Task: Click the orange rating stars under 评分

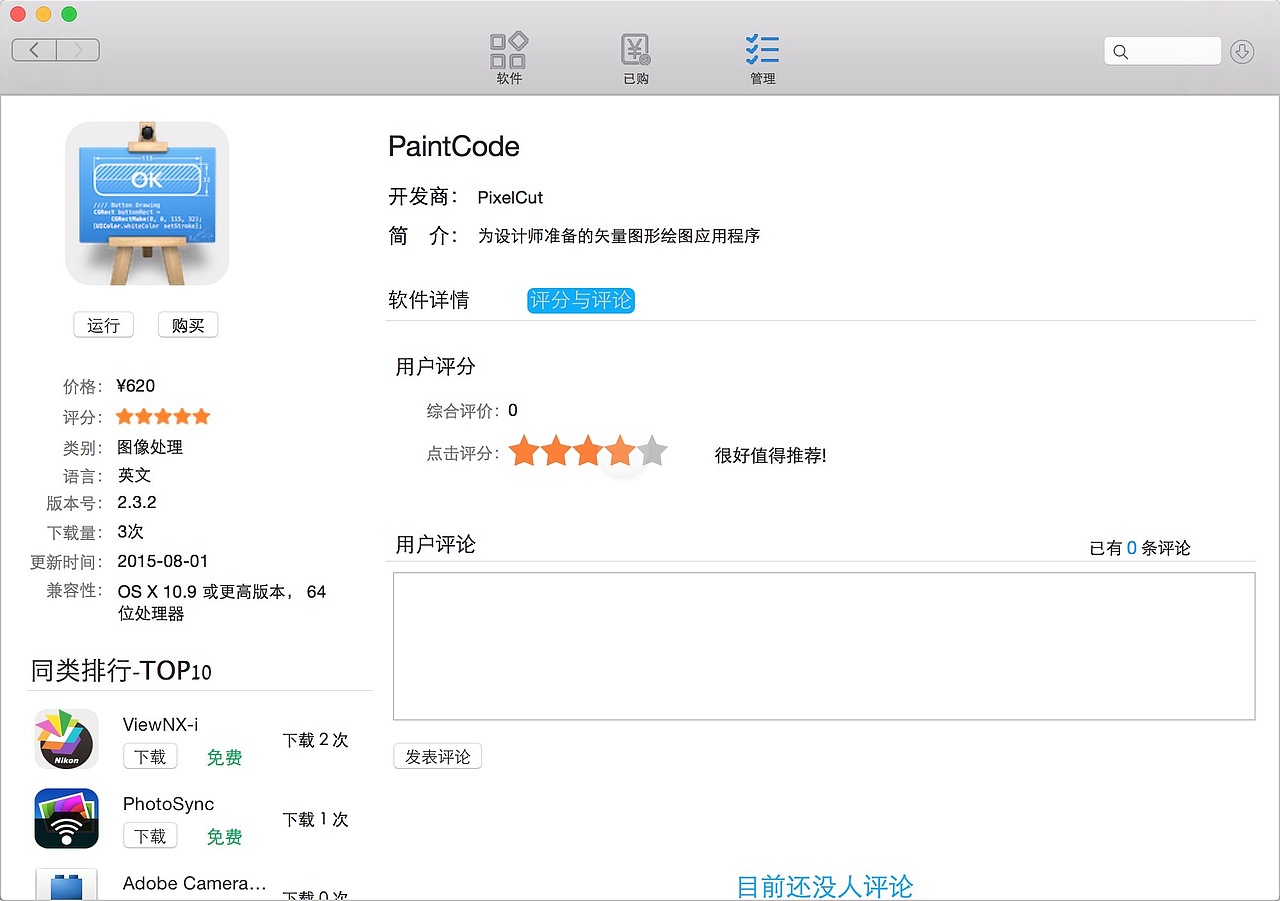Action: click(x=163, y=416)
